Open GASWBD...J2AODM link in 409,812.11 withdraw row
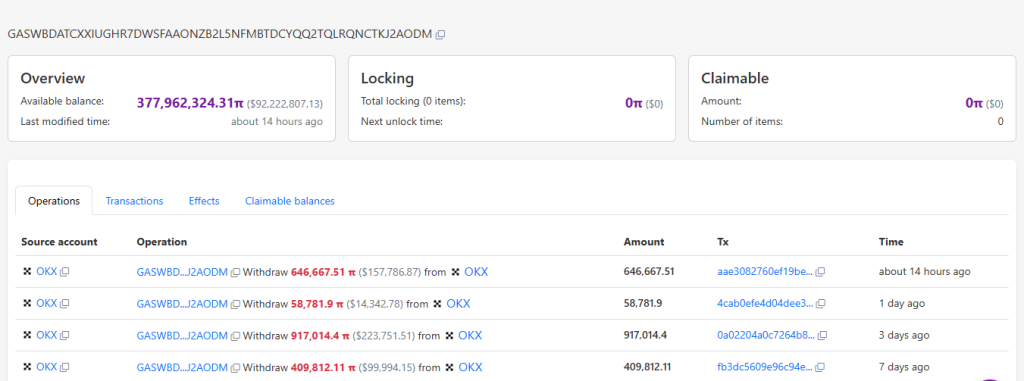The width and height of the screenshot is (1024, 381). pos(182,368)
